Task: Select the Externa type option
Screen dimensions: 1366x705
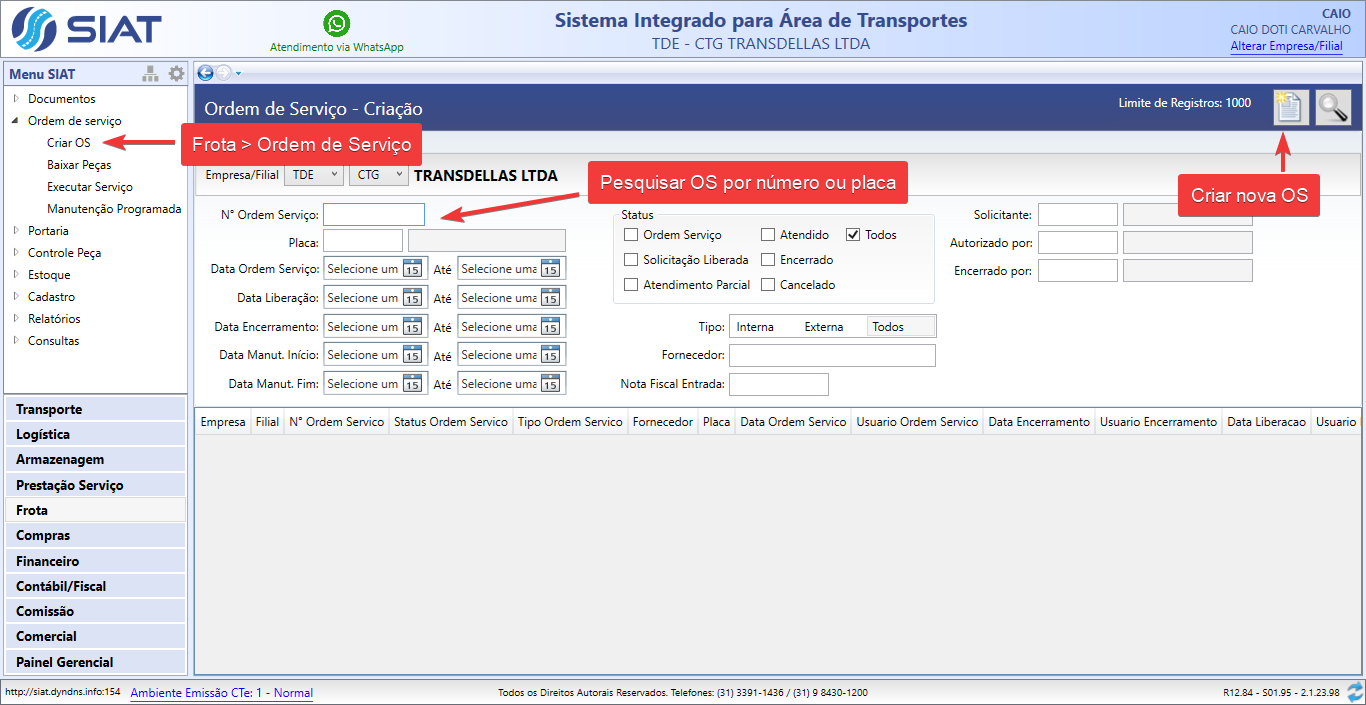Action: (x=823, y=327)
